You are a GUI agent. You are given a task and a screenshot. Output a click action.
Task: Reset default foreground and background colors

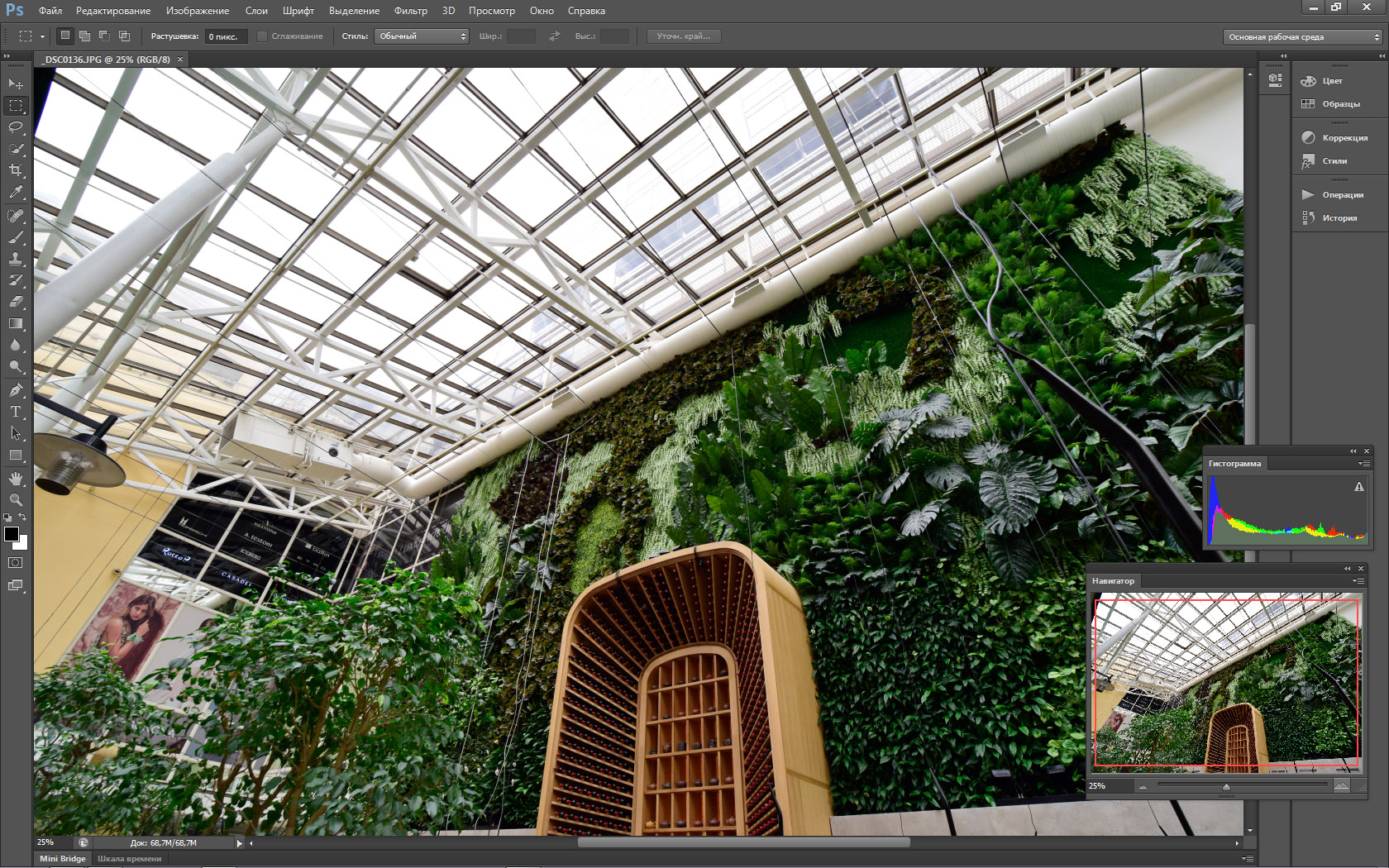(7, 517)
